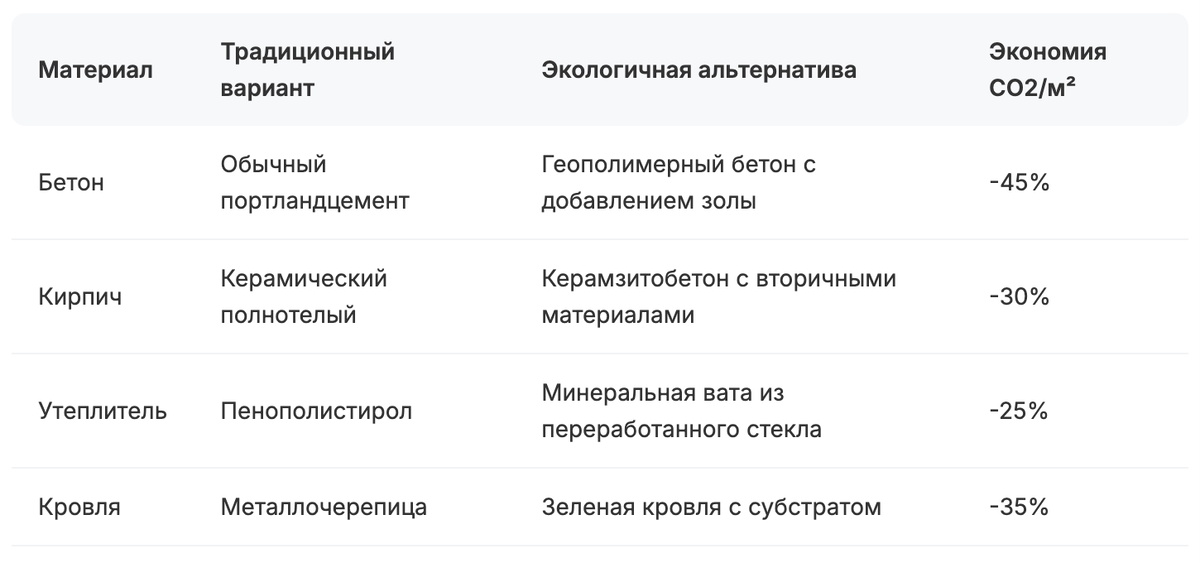The width and height of the screenshot is (1200, 563).
Task: Select the Утеплитель cell
Action: point(103,411)
